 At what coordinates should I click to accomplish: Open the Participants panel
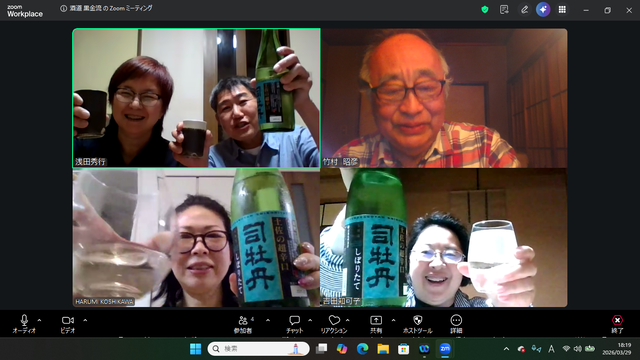[x=243, y=324]
